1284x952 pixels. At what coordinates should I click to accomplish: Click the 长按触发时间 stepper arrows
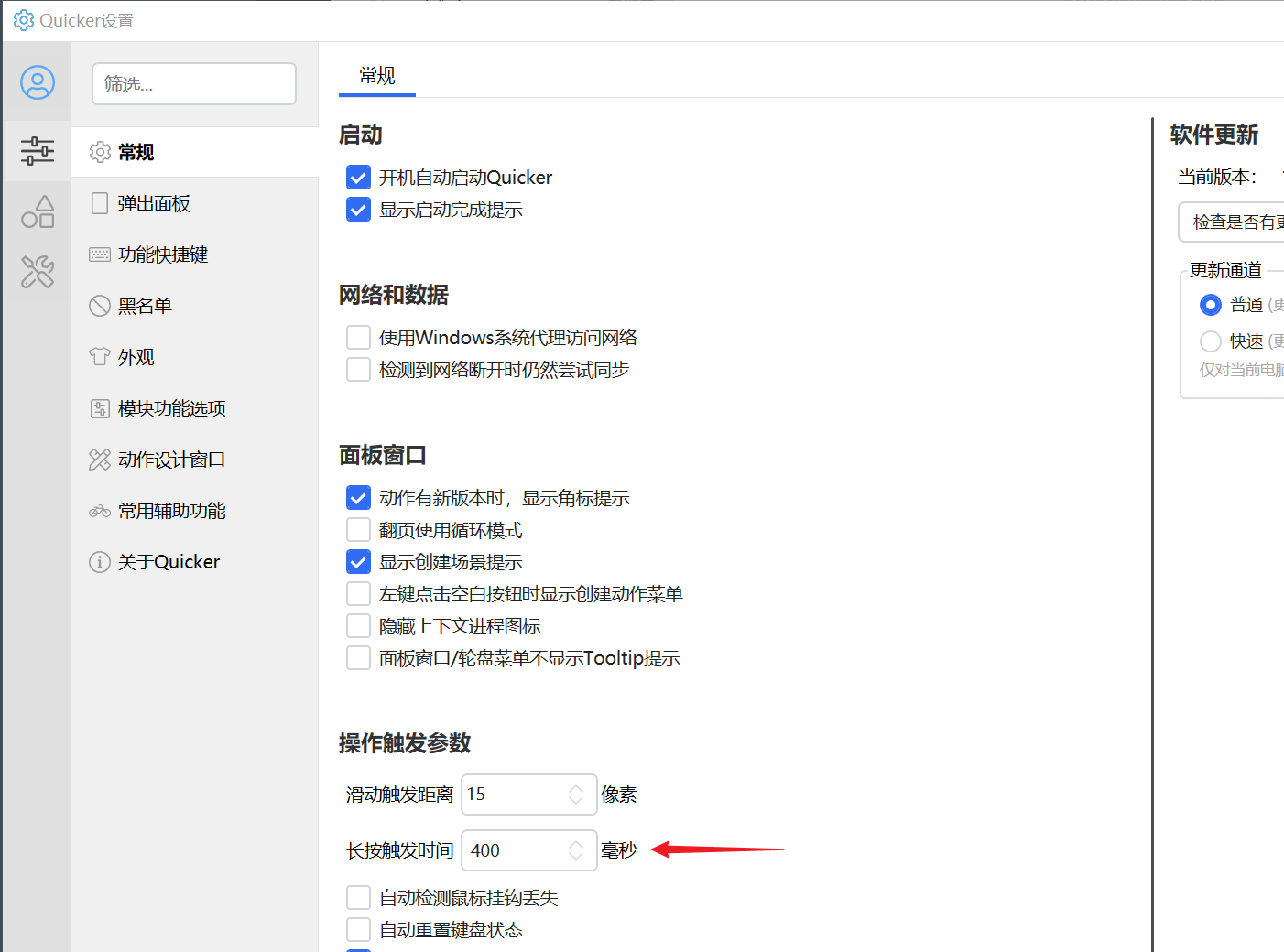(576, 850)
